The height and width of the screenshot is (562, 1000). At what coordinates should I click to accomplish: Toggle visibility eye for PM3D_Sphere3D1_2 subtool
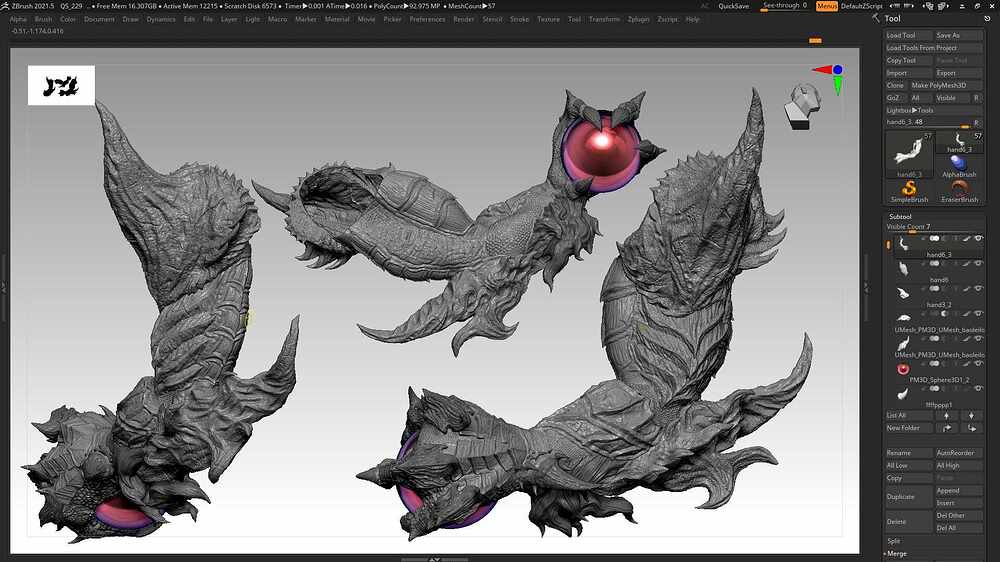978,364
